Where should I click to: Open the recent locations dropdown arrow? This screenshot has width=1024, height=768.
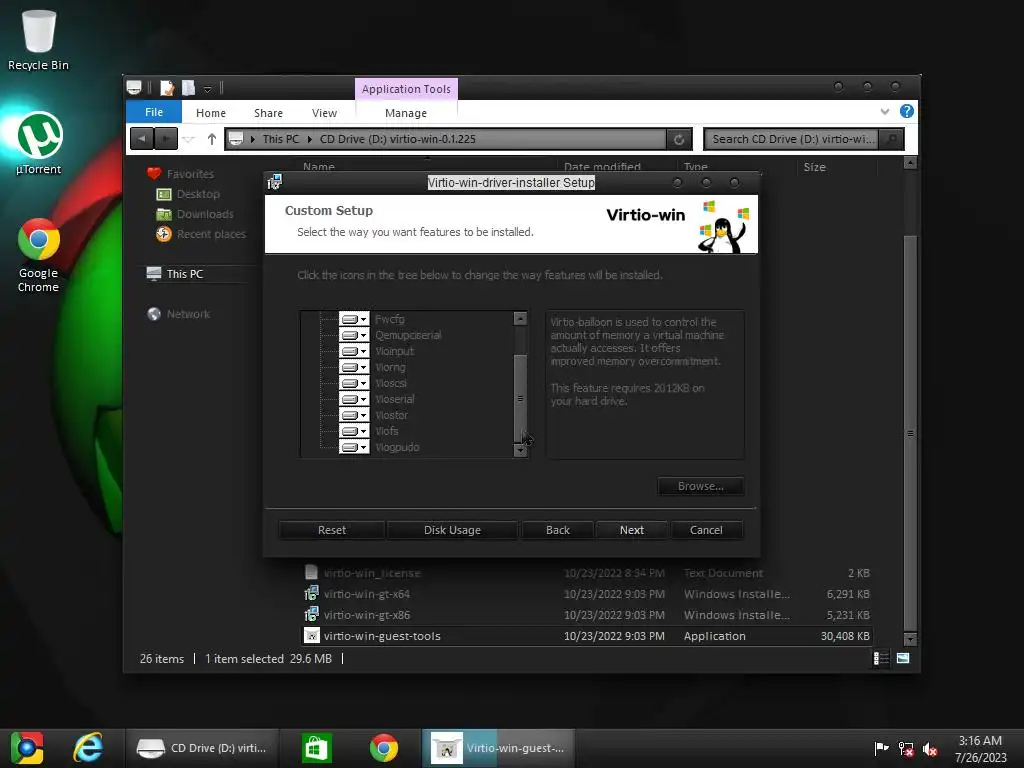(x=189, y=139)
